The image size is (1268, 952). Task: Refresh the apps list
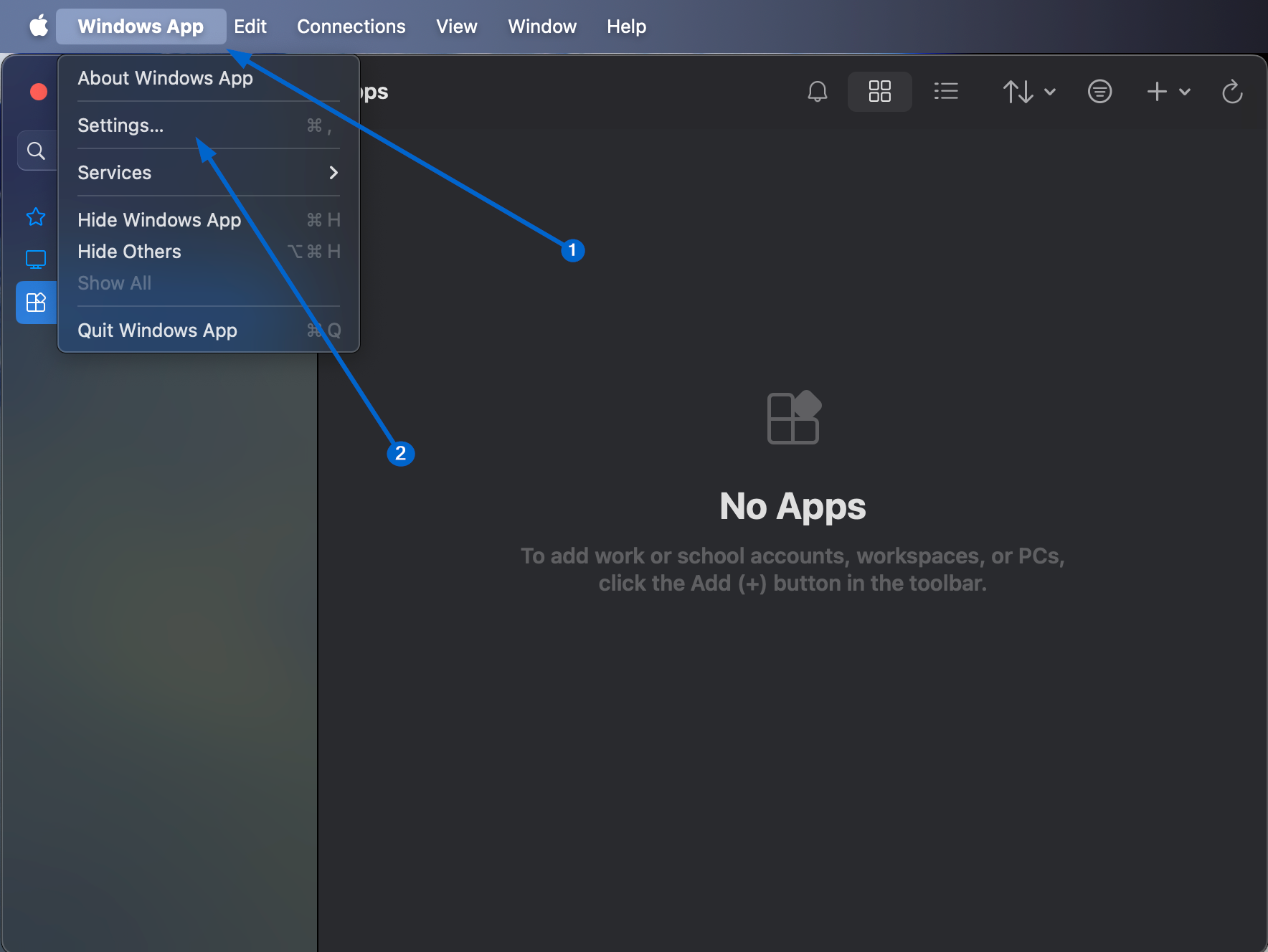tap(1232, 92)
